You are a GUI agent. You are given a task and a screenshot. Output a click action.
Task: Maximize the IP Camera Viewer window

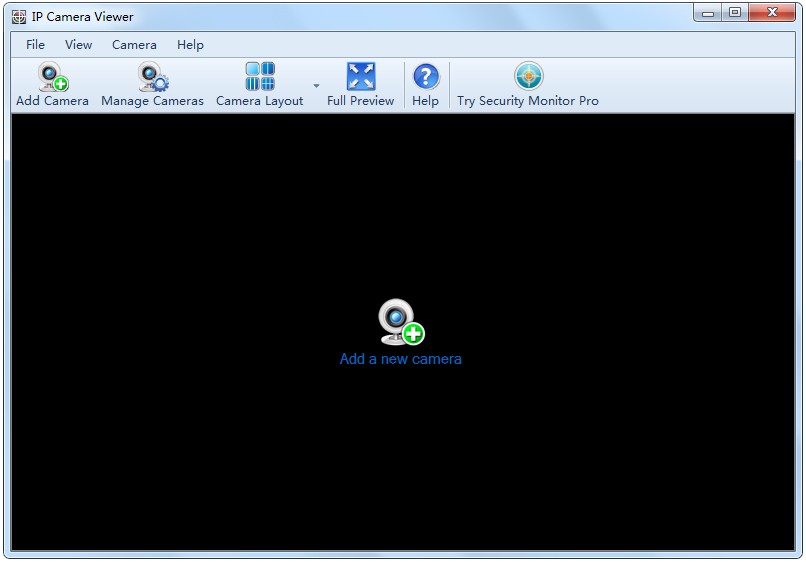[x=735, y=13]
